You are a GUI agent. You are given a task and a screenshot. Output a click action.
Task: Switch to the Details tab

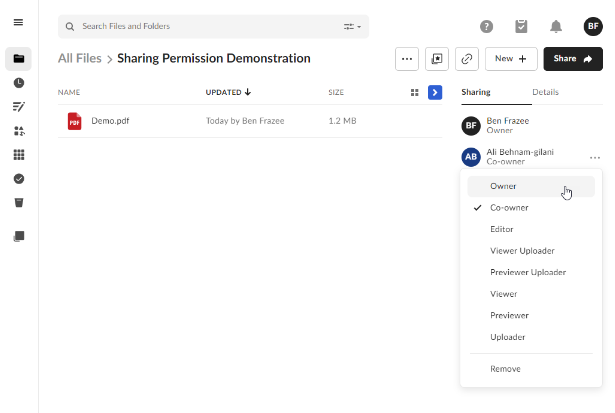tap(545, 92)
